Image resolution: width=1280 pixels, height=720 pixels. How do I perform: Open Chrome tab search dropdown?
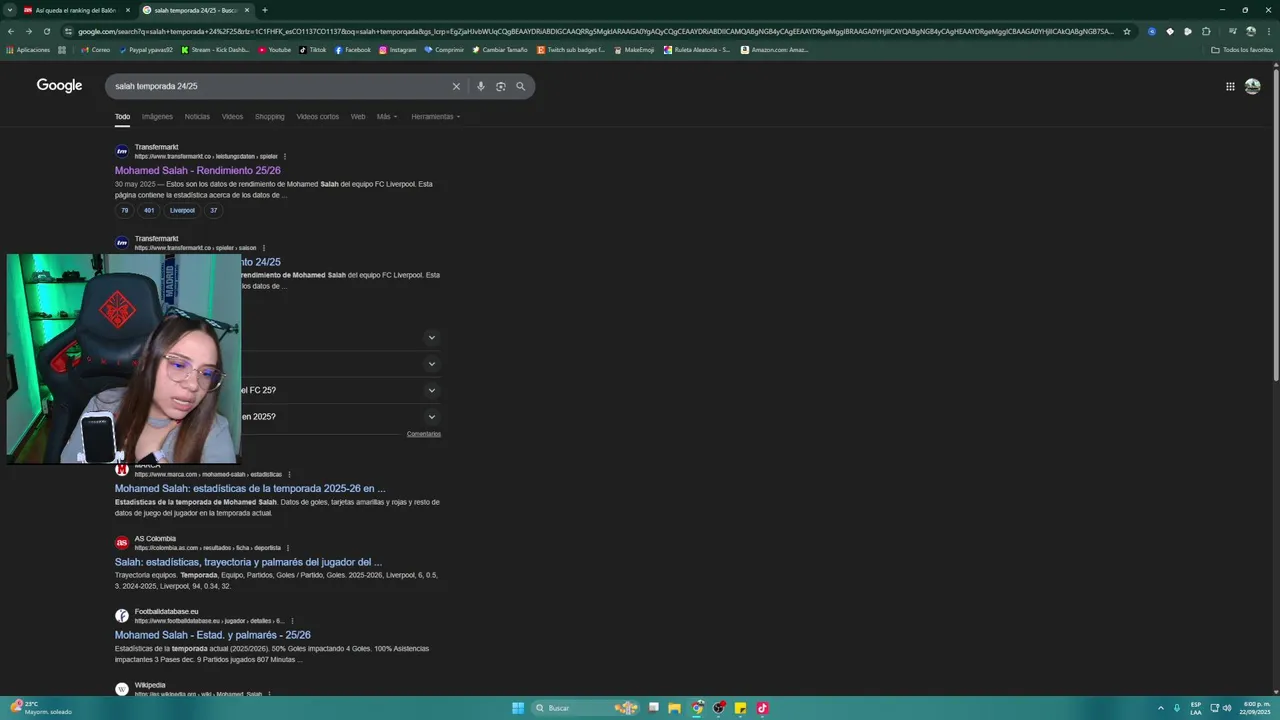(10, 10)
